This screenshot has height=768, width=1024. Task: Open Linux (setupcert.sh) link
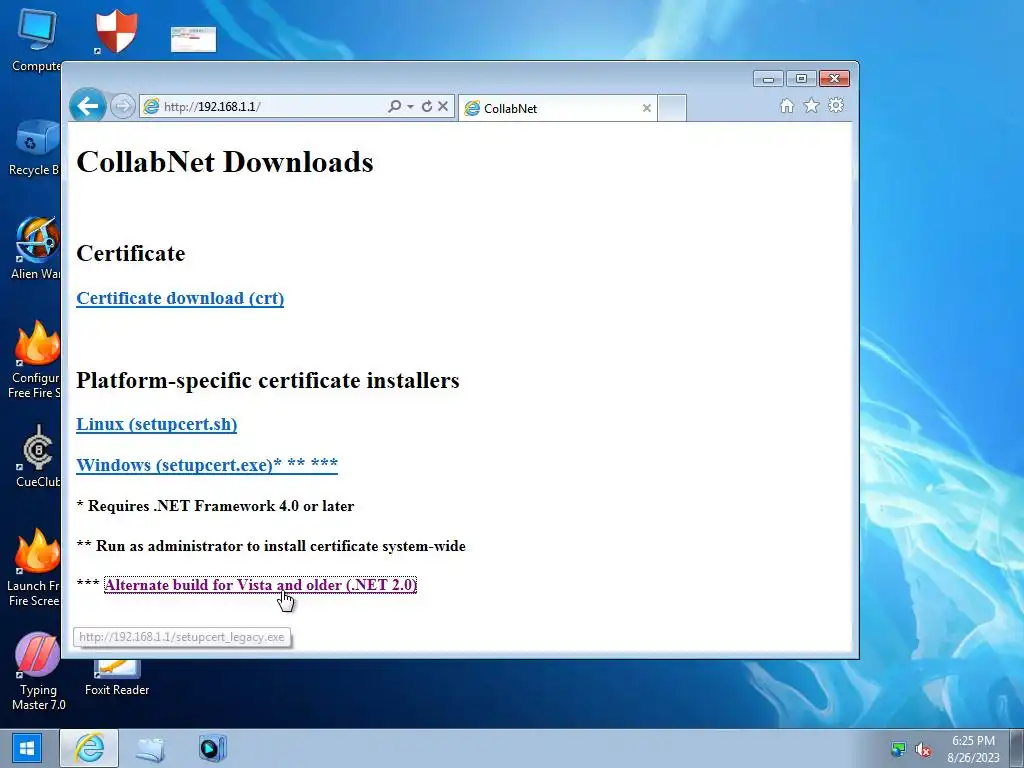point(157,424)
